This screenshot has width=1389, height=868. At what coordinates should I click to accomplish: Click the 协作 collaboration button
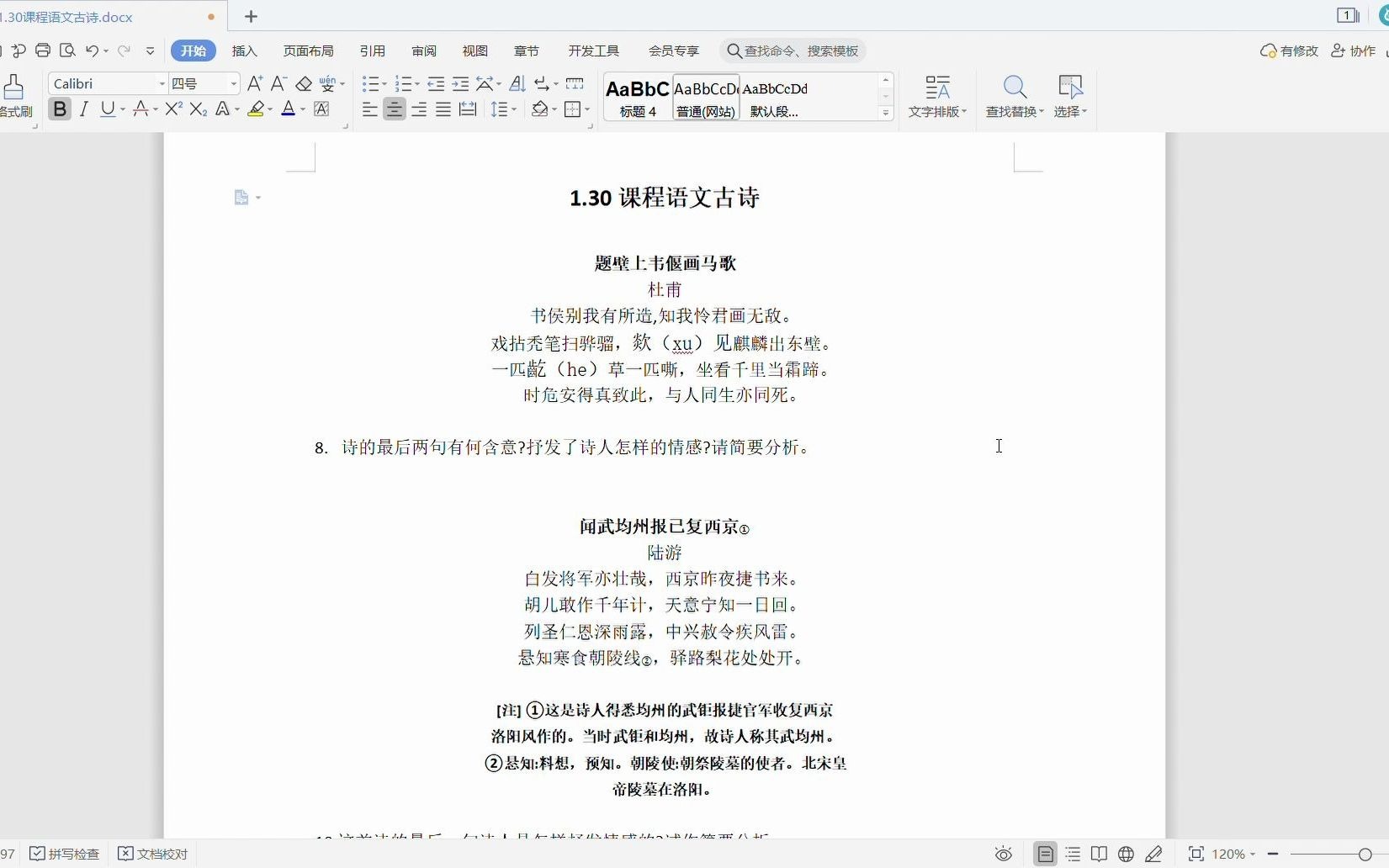[x=1355, y=50]
